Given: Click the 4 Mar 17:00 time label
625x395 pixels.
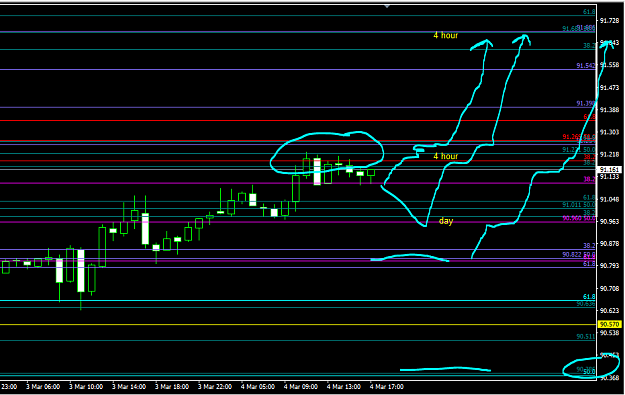Looking at the screenshot, I should pyautogui.click(x=387, y=387).
